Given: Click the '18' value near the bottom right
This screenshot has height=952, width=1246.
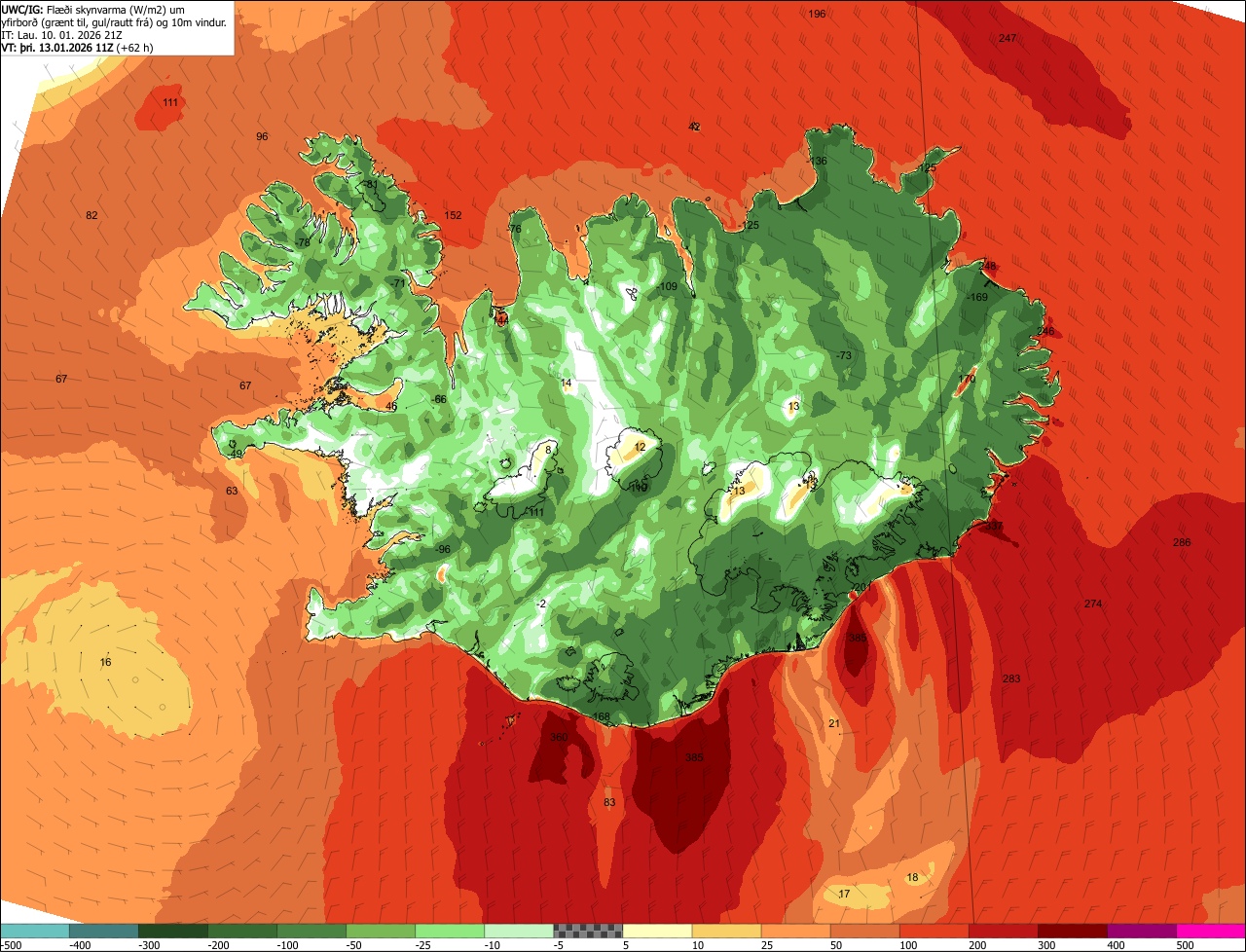Looking at the screenshot, I should [x=912, y=877].
